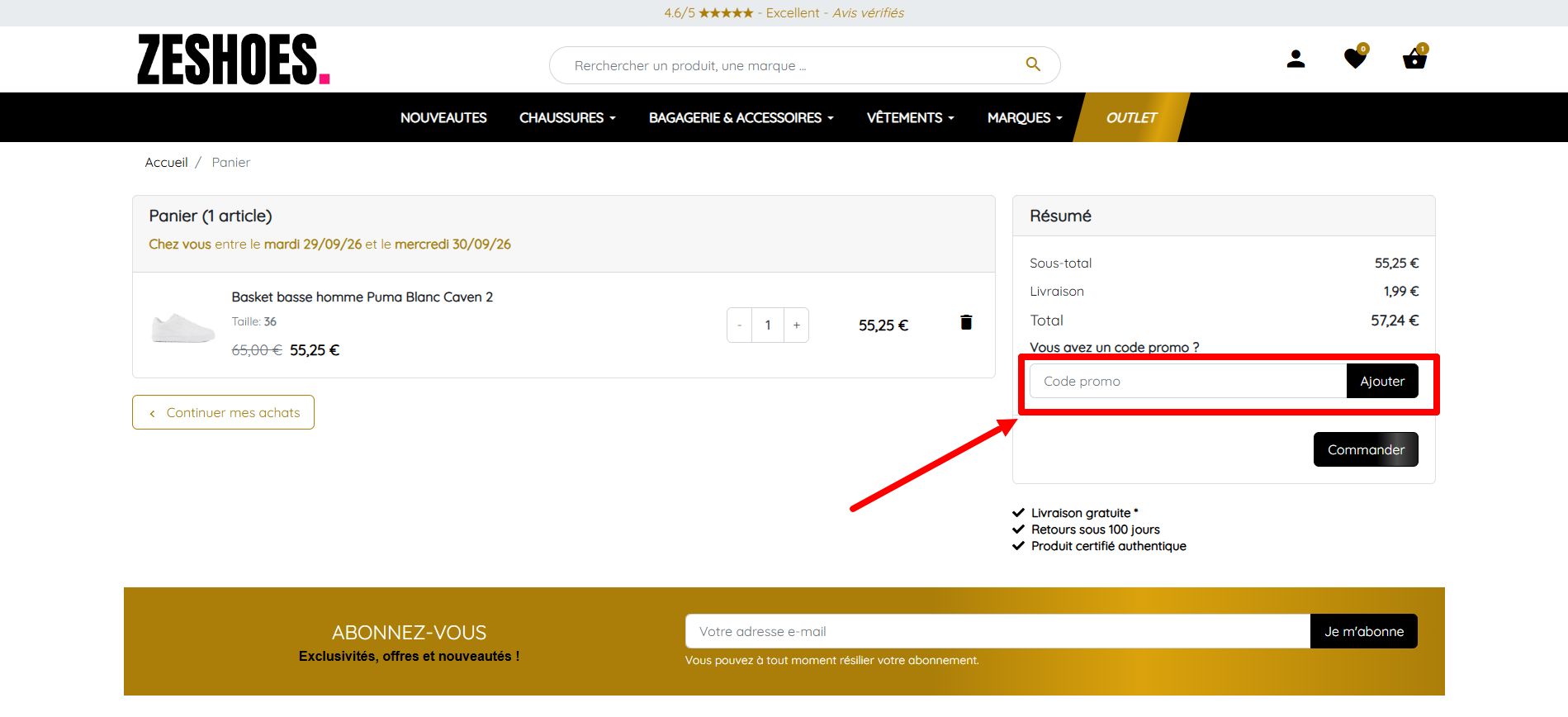
Task: Open the user account icon
Action: 1296,59
